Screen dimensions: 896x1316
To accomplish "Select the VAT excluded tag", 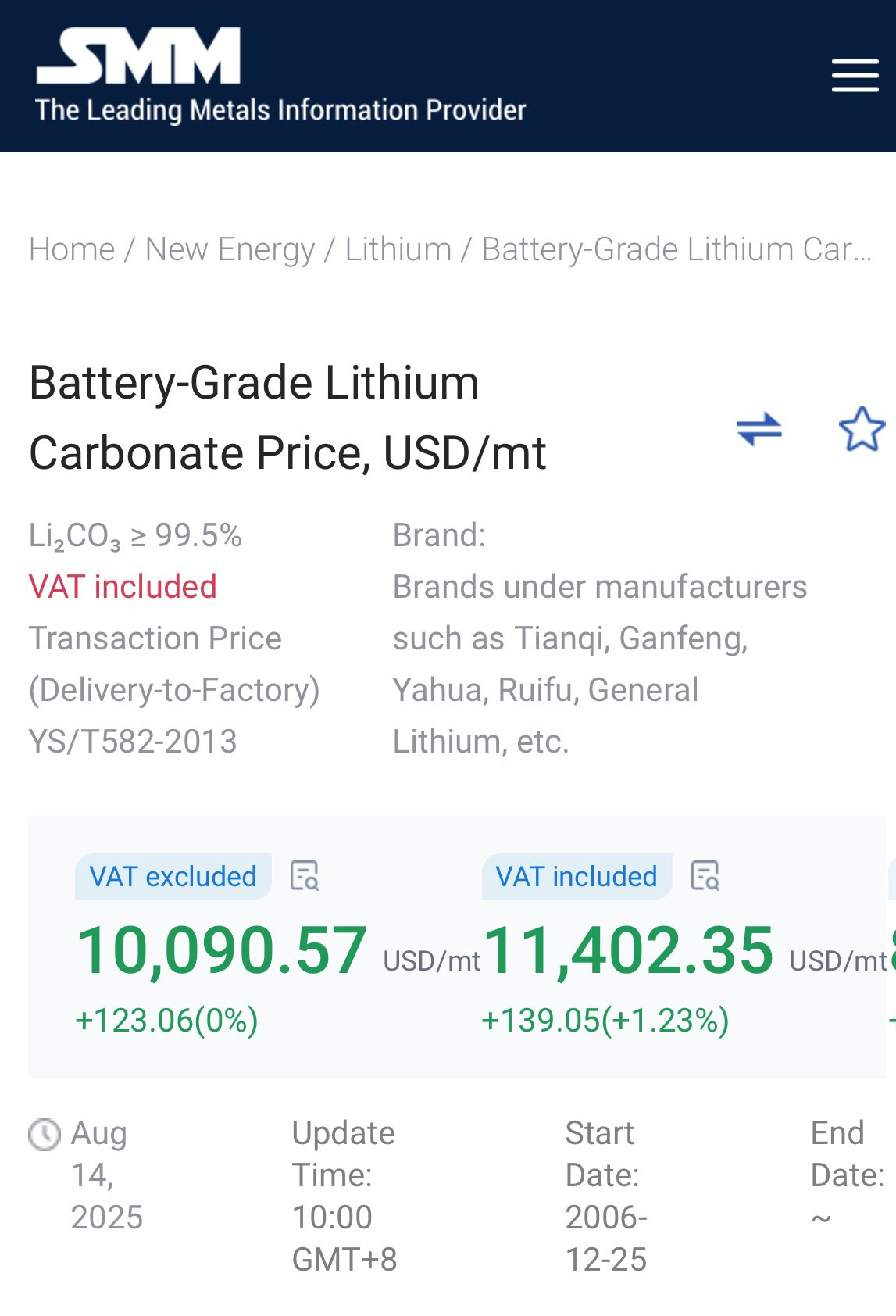I will click(173, 876).
